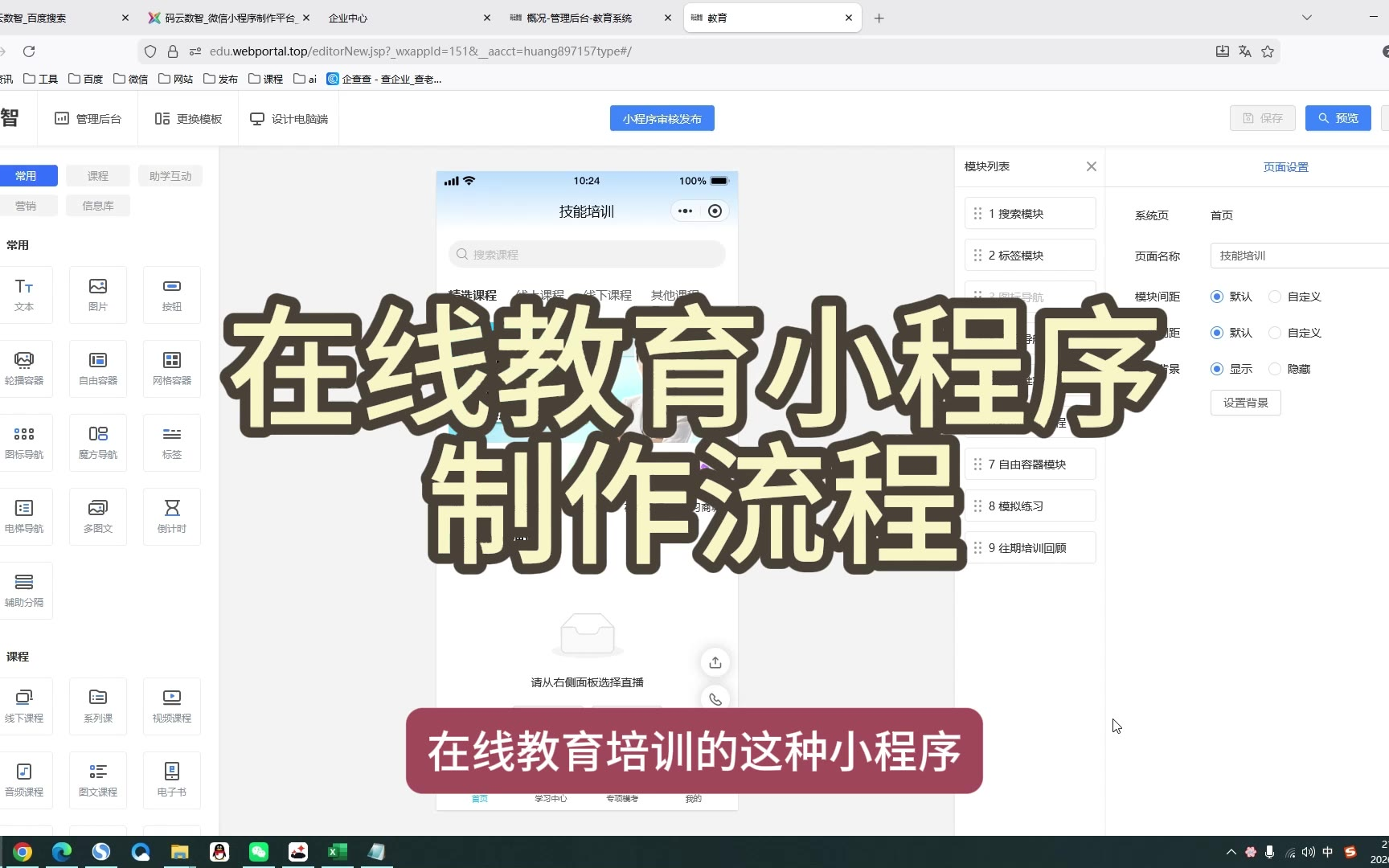
Task: Set 模块间距 to 自定义
Action: [x=1275, y=297]
